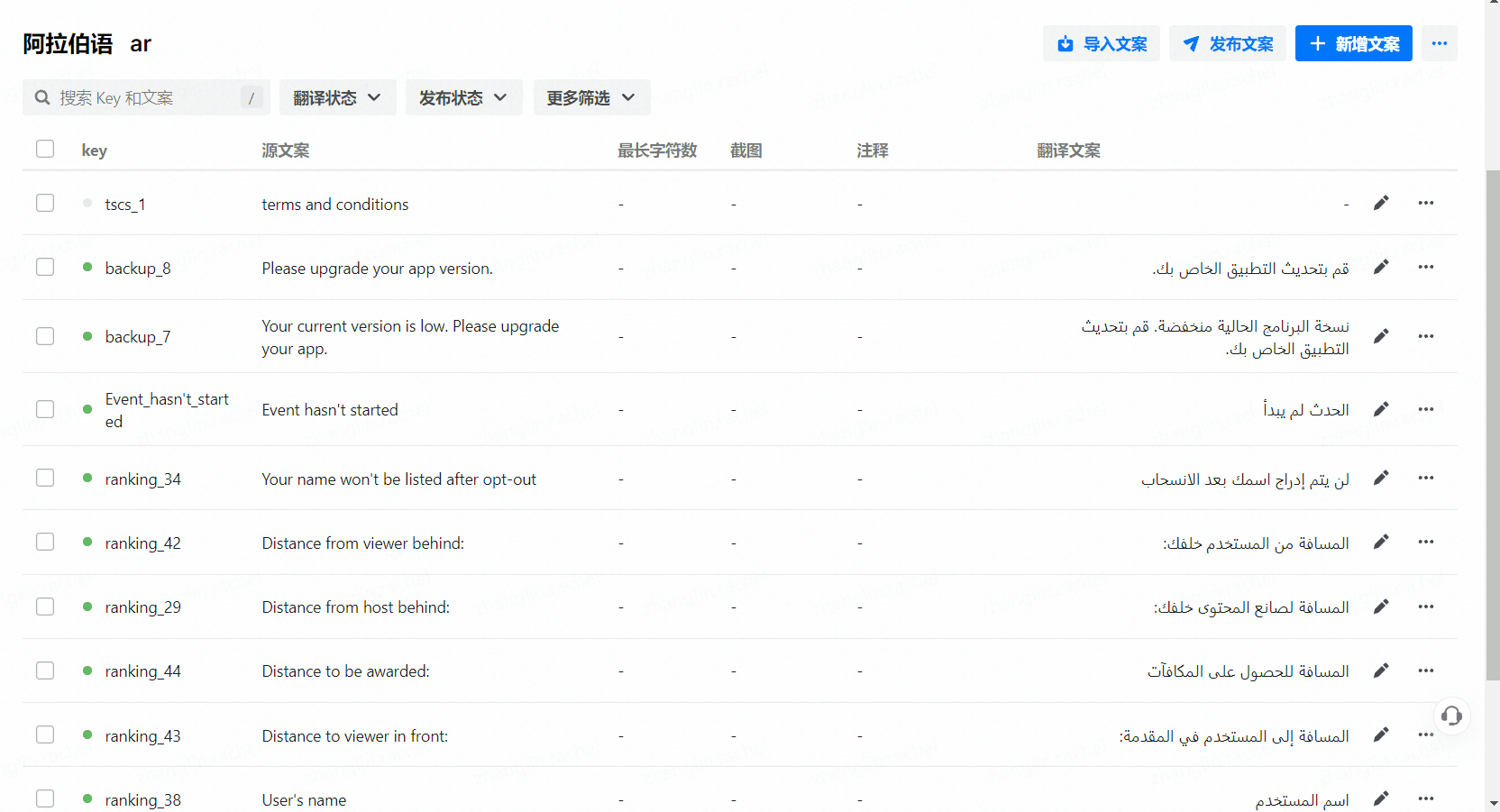Open the top-right more actions ellipsis button
Screen dimensions: 1500x812
[x=1439, y=43]
